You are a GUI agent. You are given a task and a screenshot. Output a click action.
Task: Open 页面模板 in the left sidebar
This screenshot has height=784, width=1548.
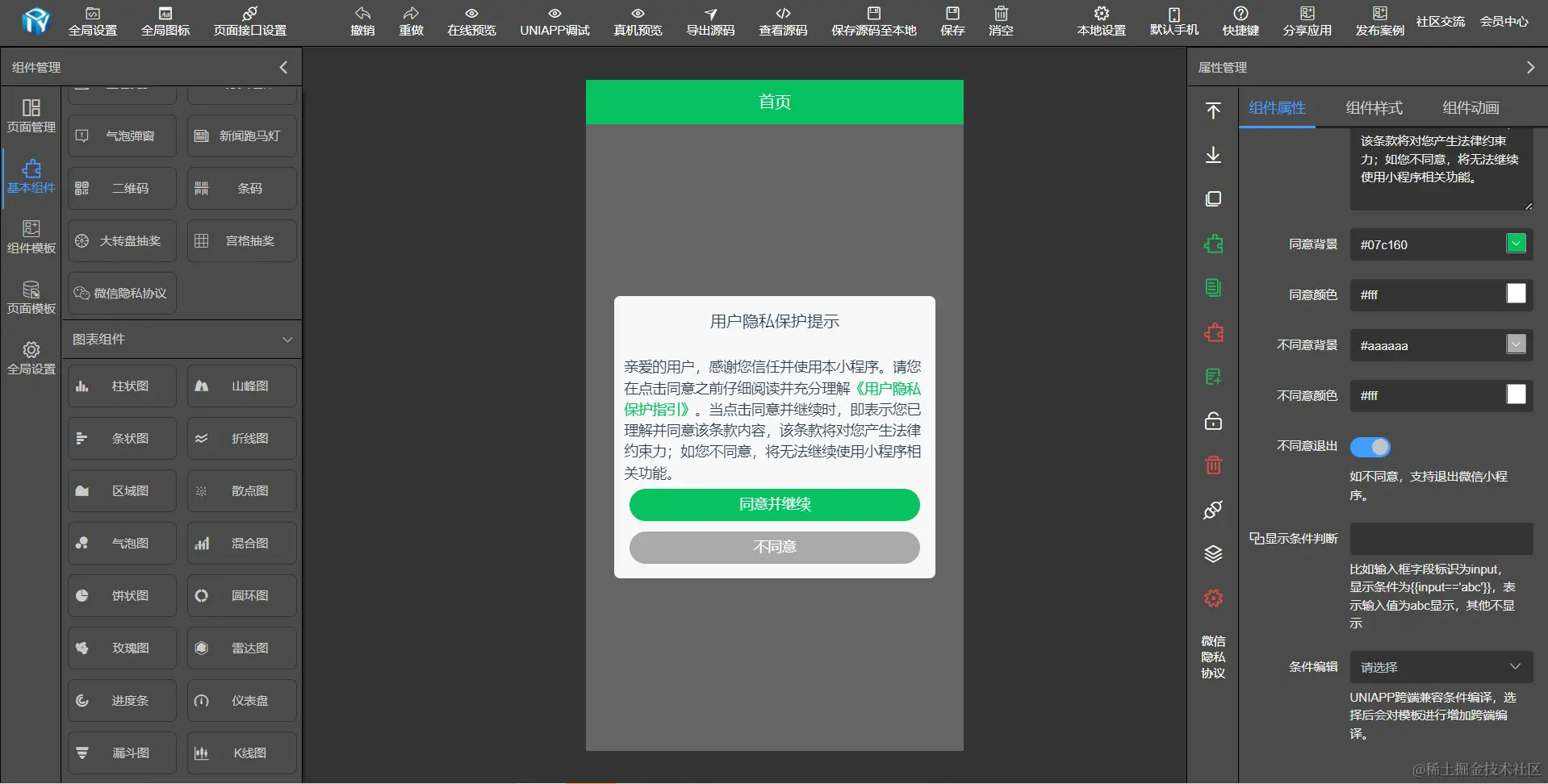click(x=31, y=298)
